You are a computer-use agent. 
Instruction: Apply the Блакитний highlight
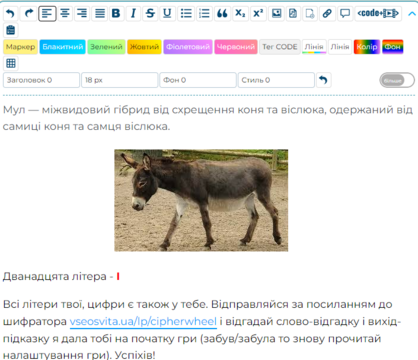63,47
